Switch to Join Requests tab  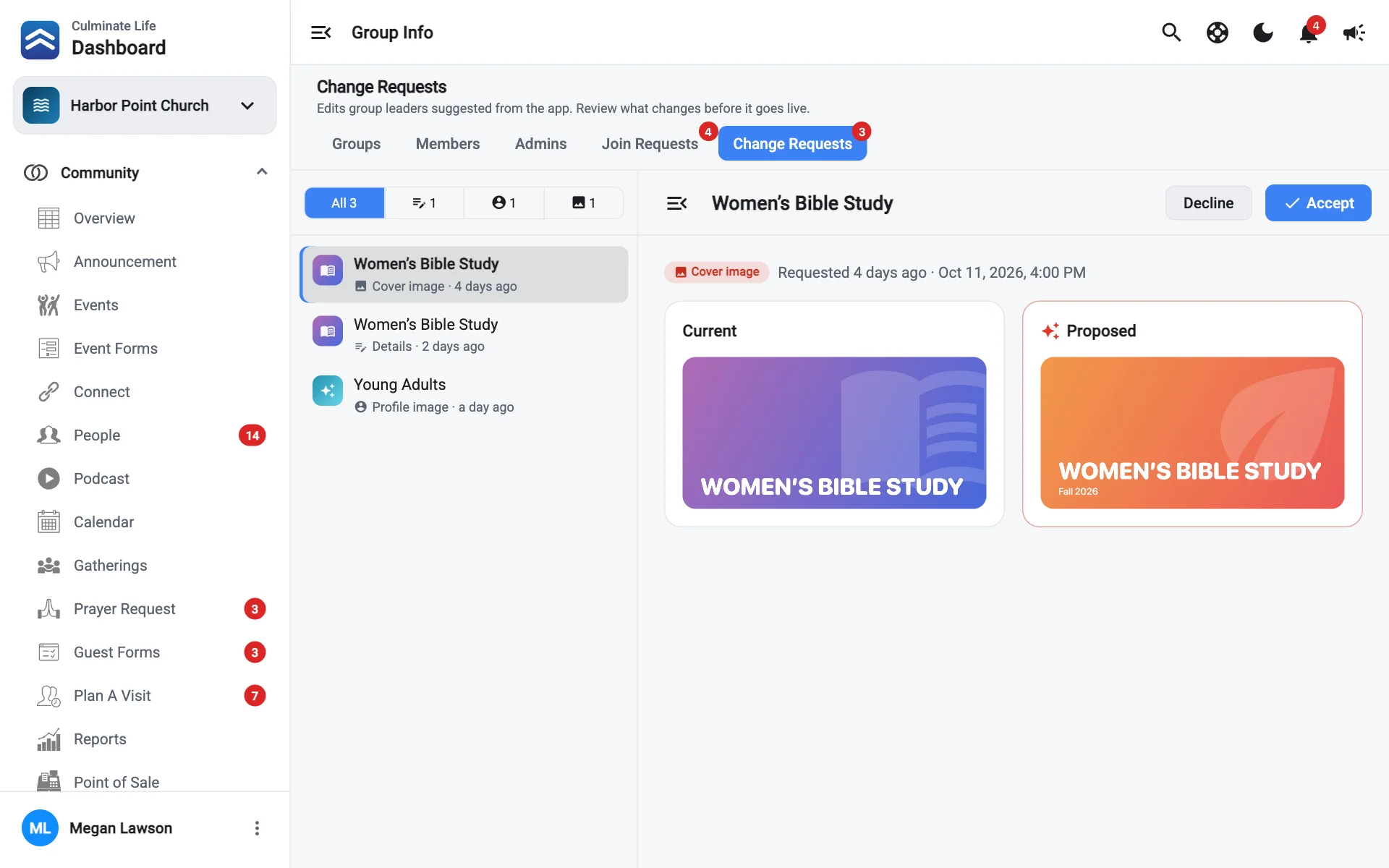coord(650,144)
